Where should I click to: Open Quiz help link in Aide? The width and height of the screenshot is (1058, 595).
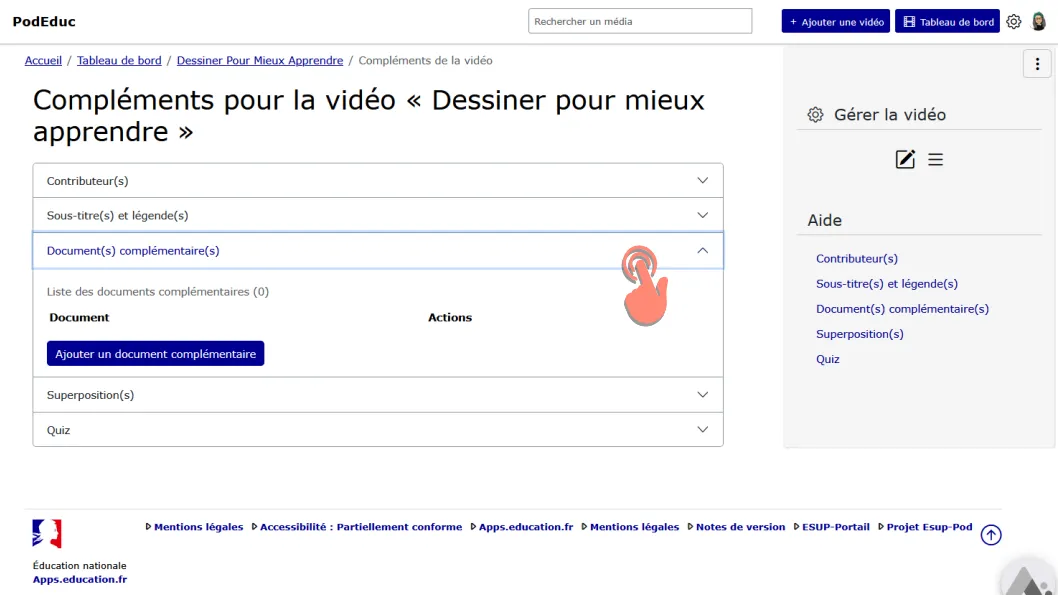tap(827, 359)
